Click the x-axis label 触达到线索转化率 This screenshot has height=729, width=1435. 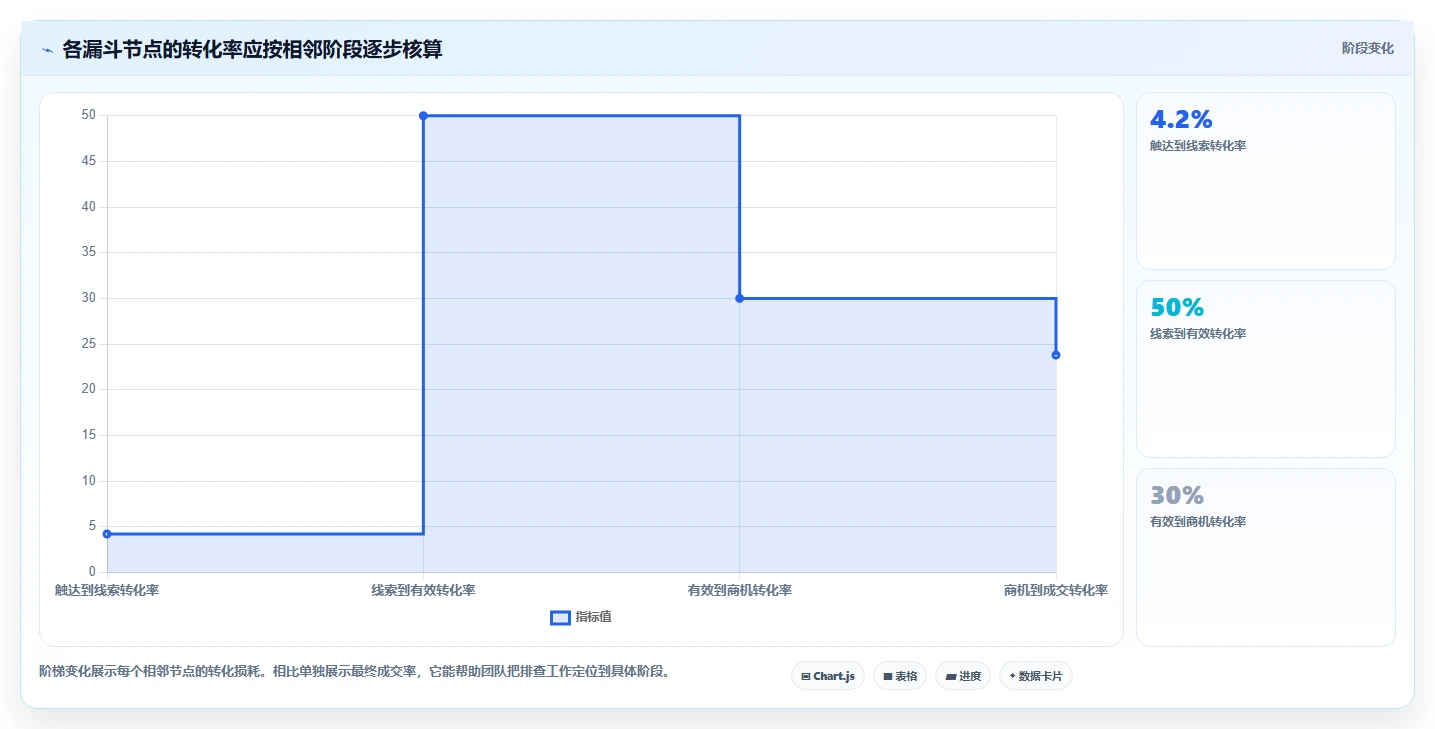point(107,590)
